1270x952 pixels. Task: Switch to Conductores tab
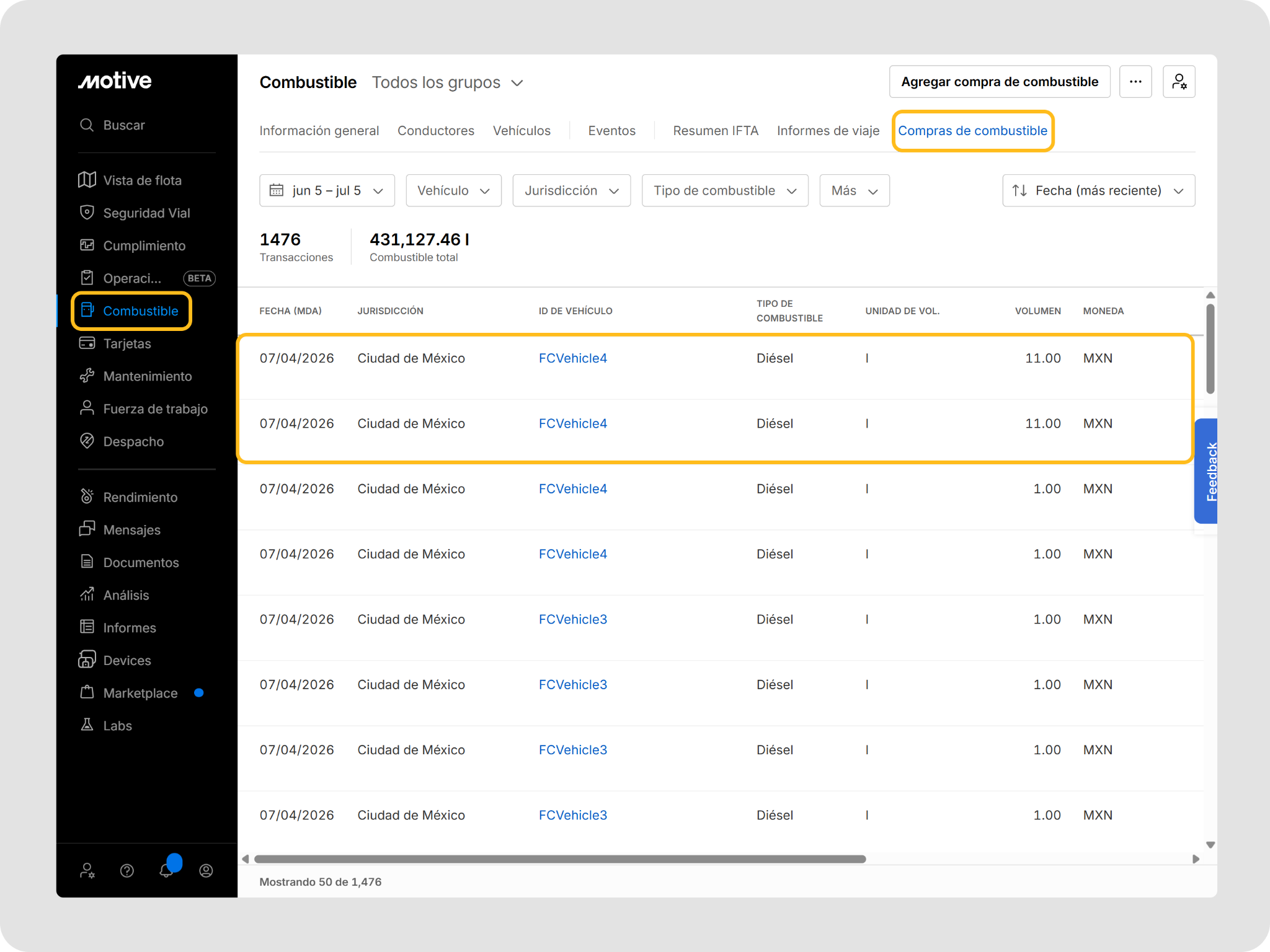[x=436, y=131]
